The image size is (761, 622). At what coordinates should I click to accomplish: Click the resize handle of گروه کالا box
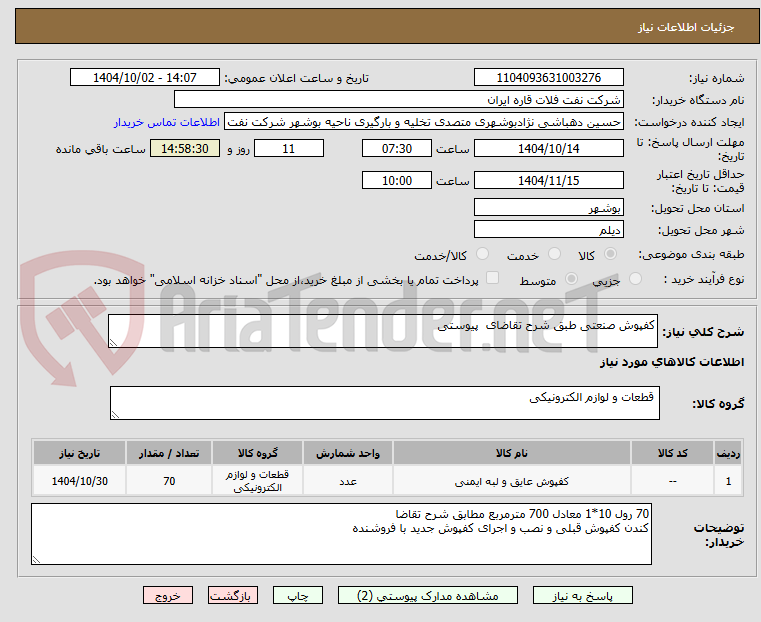(x=115, y=415)
